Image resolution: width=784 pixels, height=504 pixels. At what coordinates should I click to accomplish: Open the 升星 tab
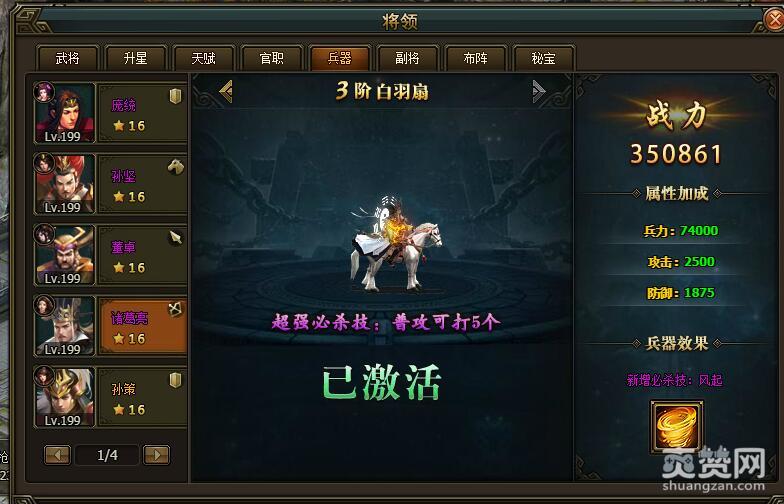coord(136,58)
